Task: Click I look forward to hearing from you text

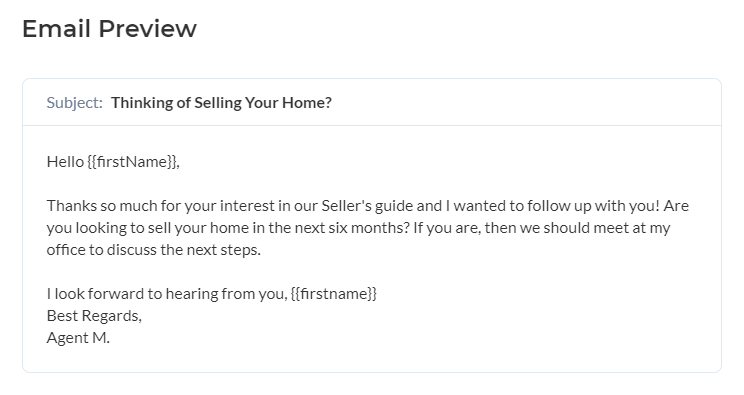Action: click(x=166, y=294)
